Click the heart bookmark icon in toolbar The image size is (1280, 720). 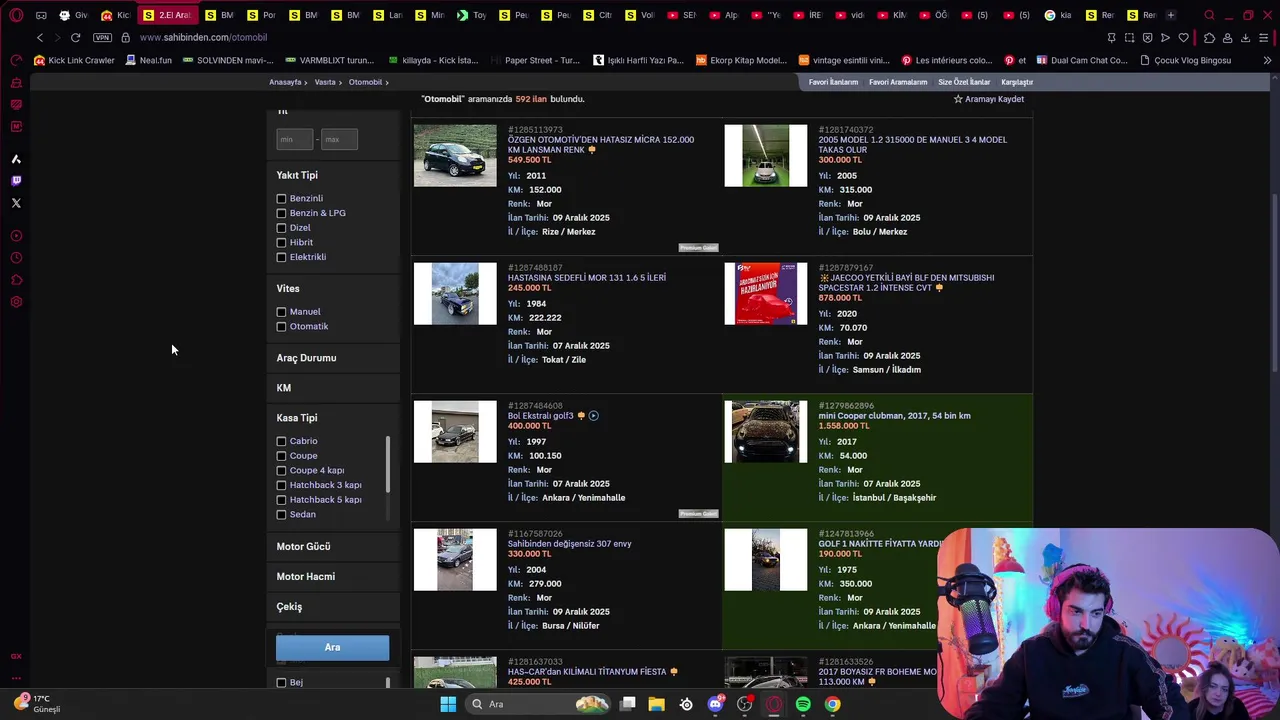tap(1184, 37)
